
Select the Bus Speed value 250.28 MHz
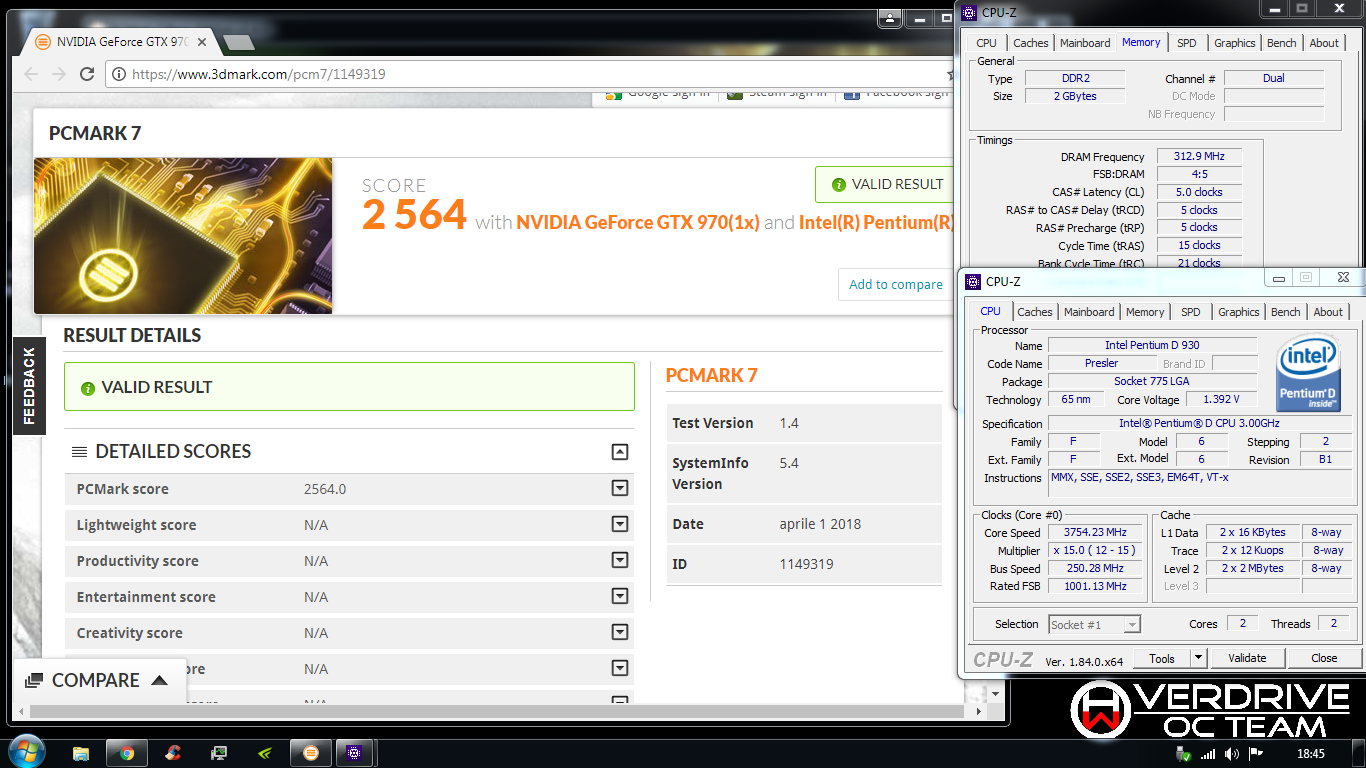1097,569
